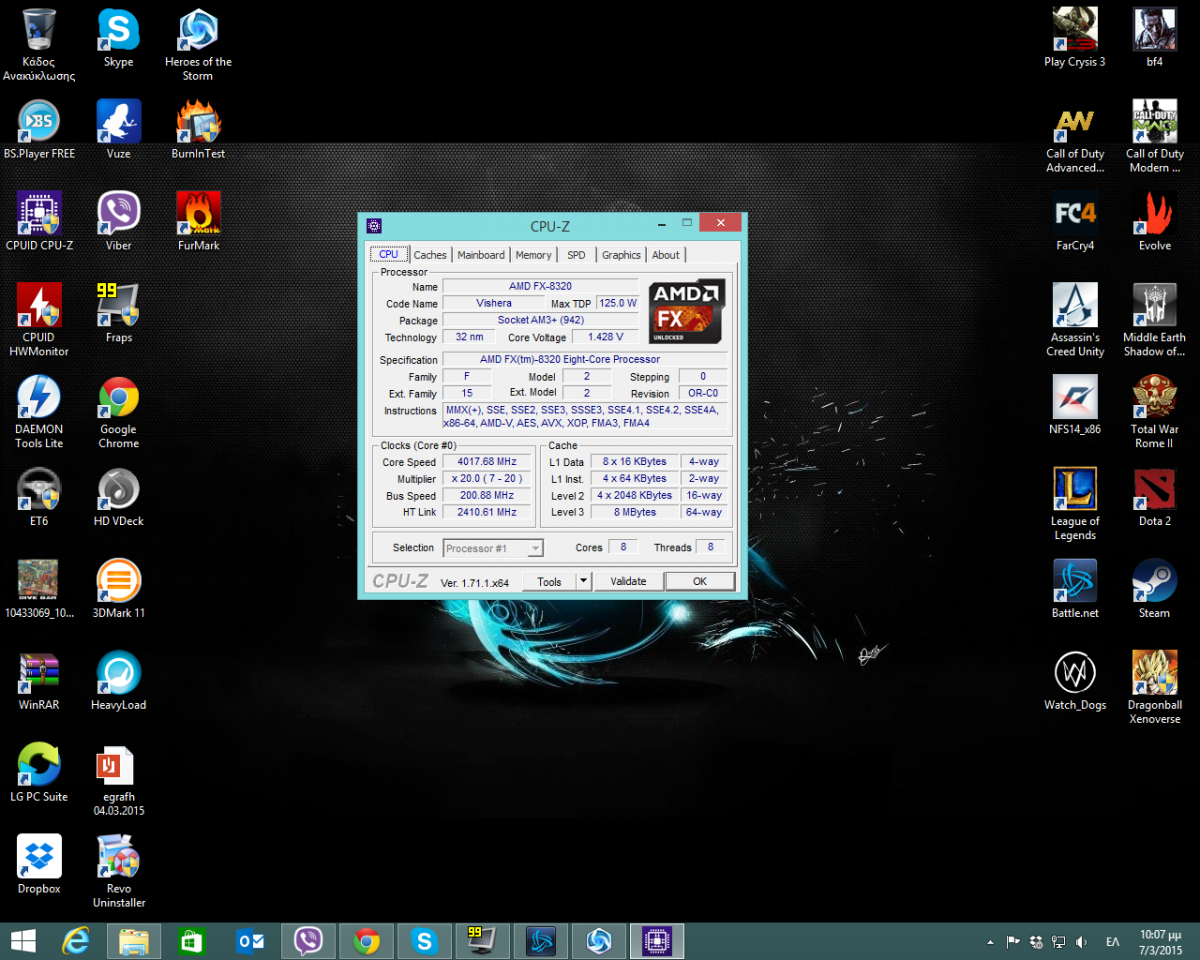Select the ET6 desktop icon
1200x960 pixels.
coord(39,497)
